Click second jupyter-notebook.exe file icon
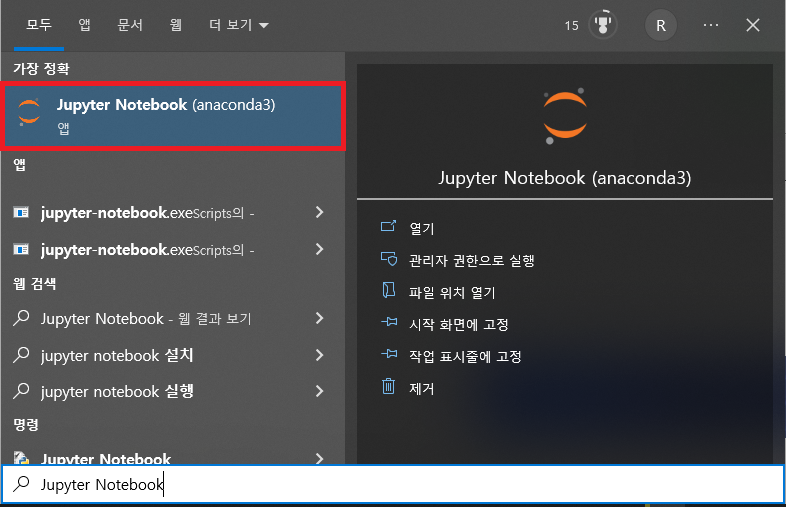Screen dimensions: 786x507 pyautogui.click(x=21, y=249)
